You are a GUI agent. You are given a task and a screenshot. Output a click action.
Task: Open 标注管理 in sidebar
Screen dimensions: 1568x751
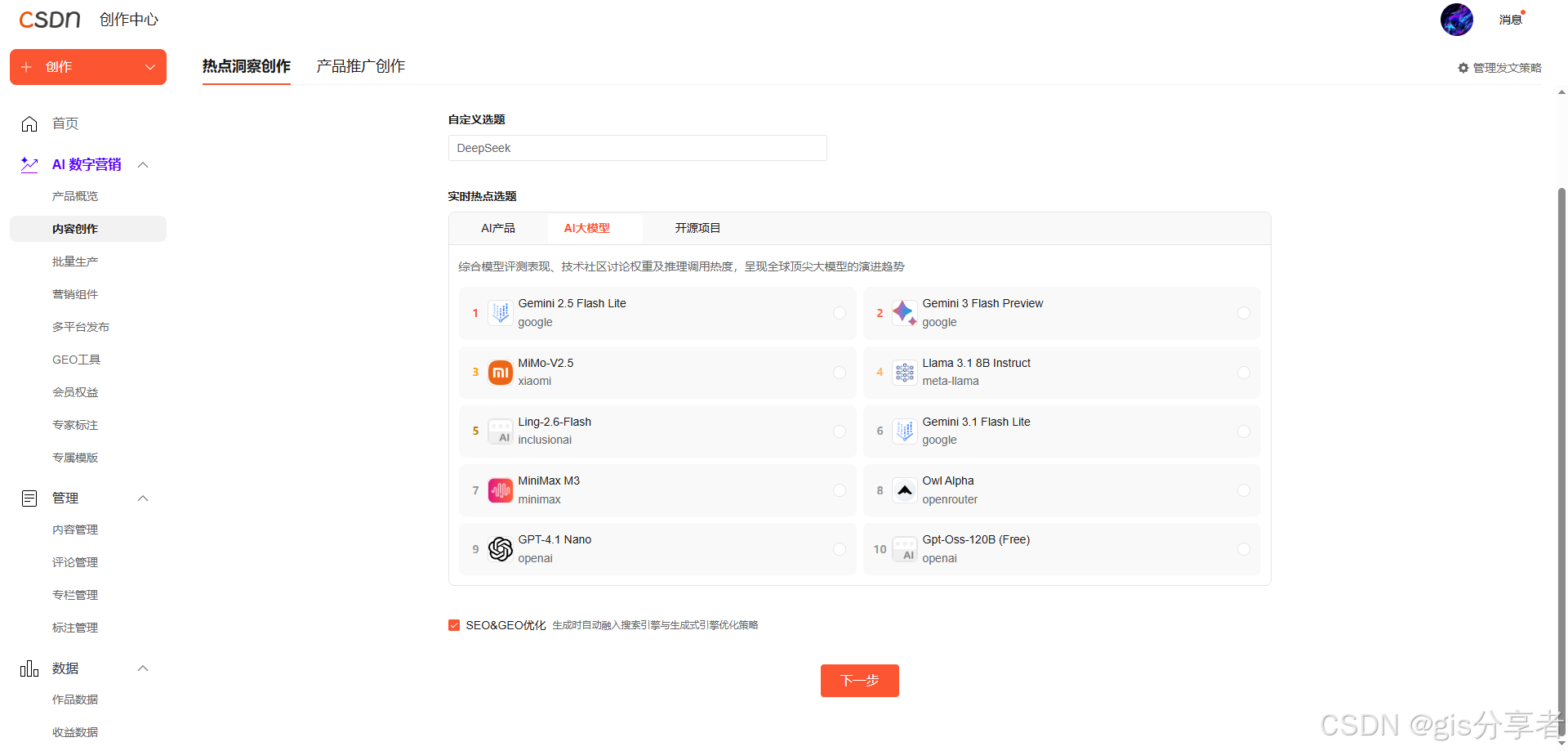[75, 628]
